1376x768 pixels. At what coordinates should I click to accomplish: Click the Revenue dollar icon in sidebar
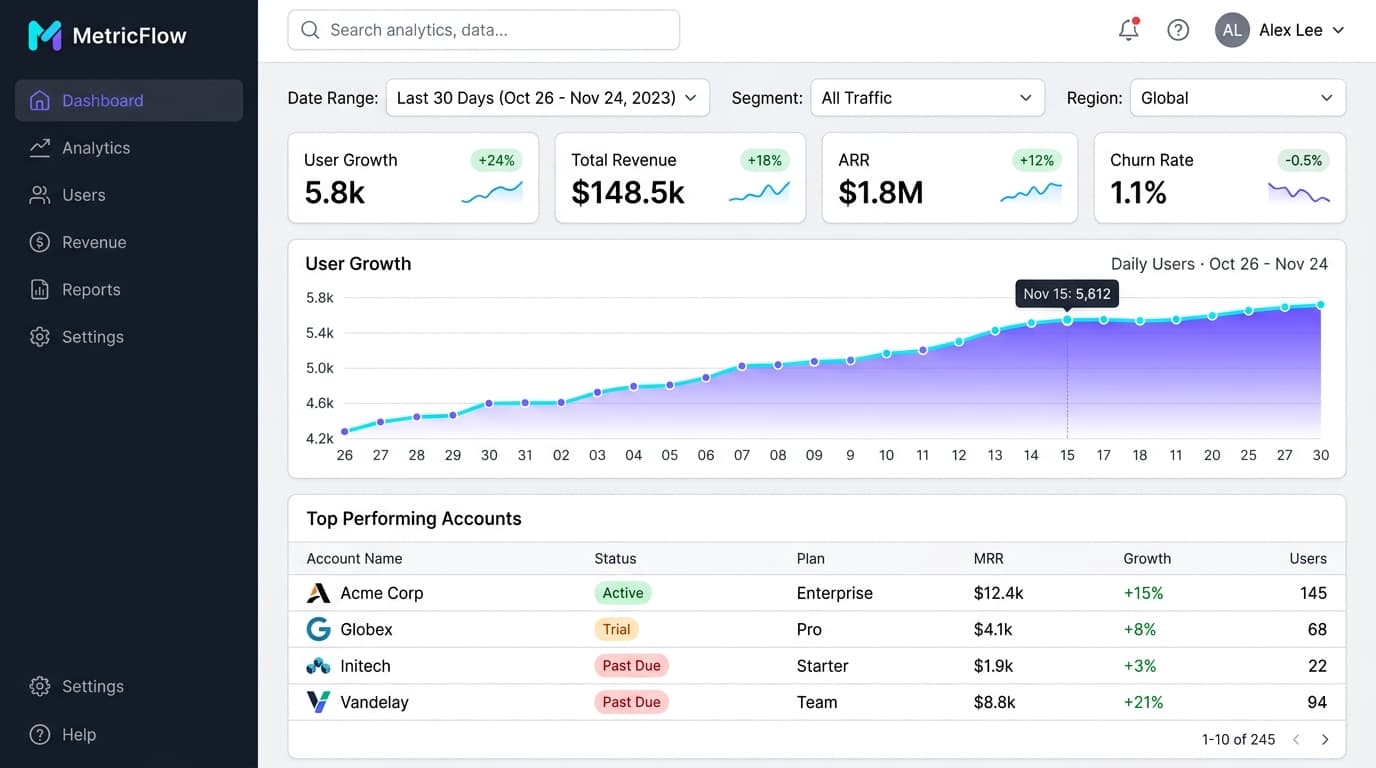[x=40, y=242]
